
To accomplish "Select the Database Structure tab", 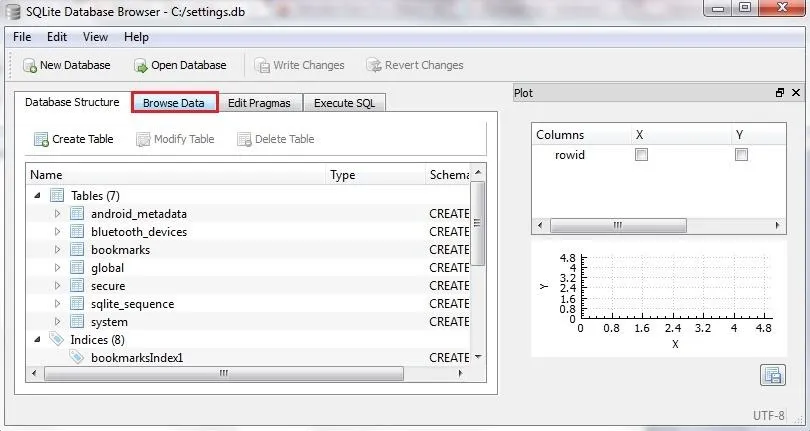I will point(72,102).
